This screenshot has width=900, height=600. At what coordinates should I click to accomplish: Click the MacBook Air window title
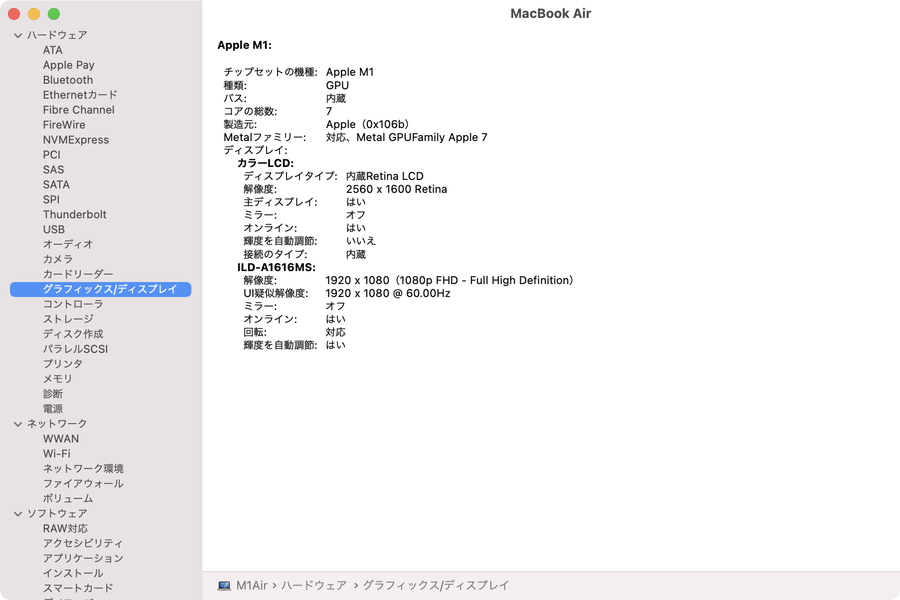[x=550, y=14]
